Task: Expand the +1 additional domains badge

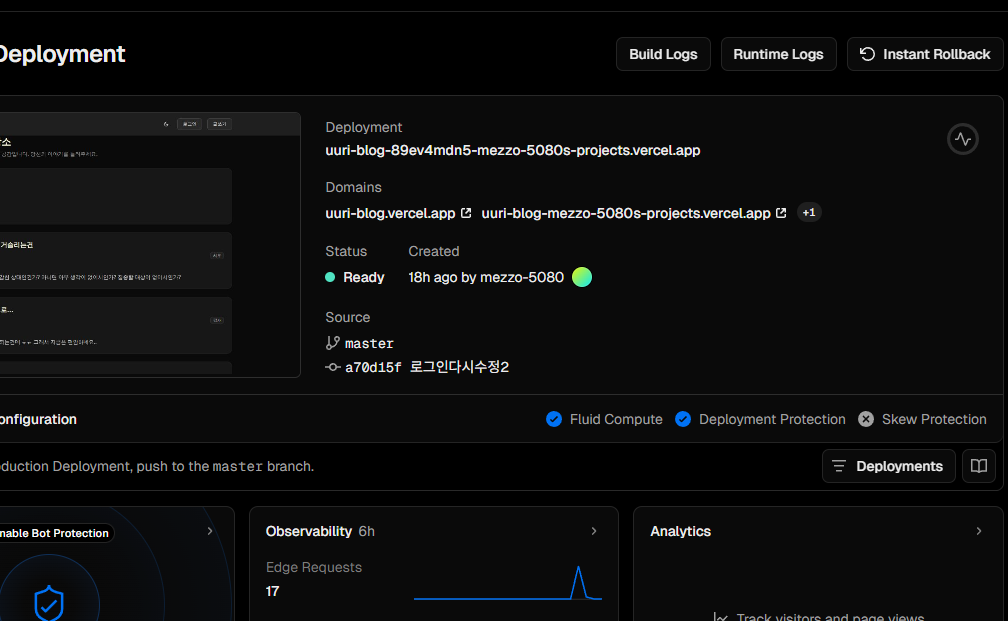Action: tap(809, 213)
